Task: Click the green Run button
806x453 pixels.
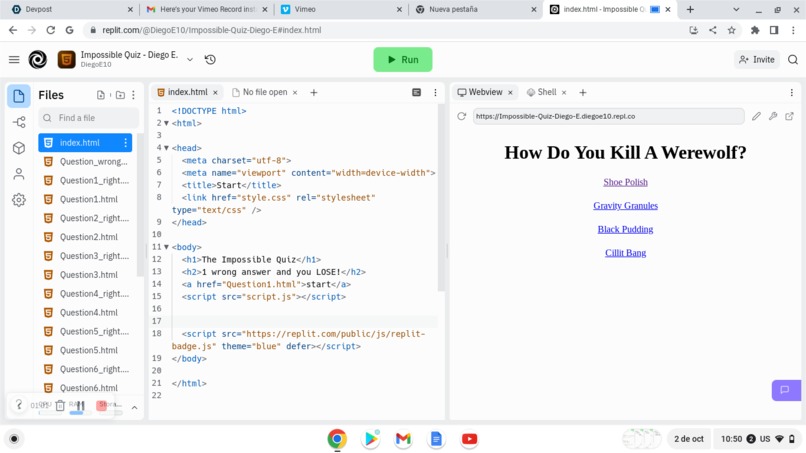Action: click(x=402, y=60)
